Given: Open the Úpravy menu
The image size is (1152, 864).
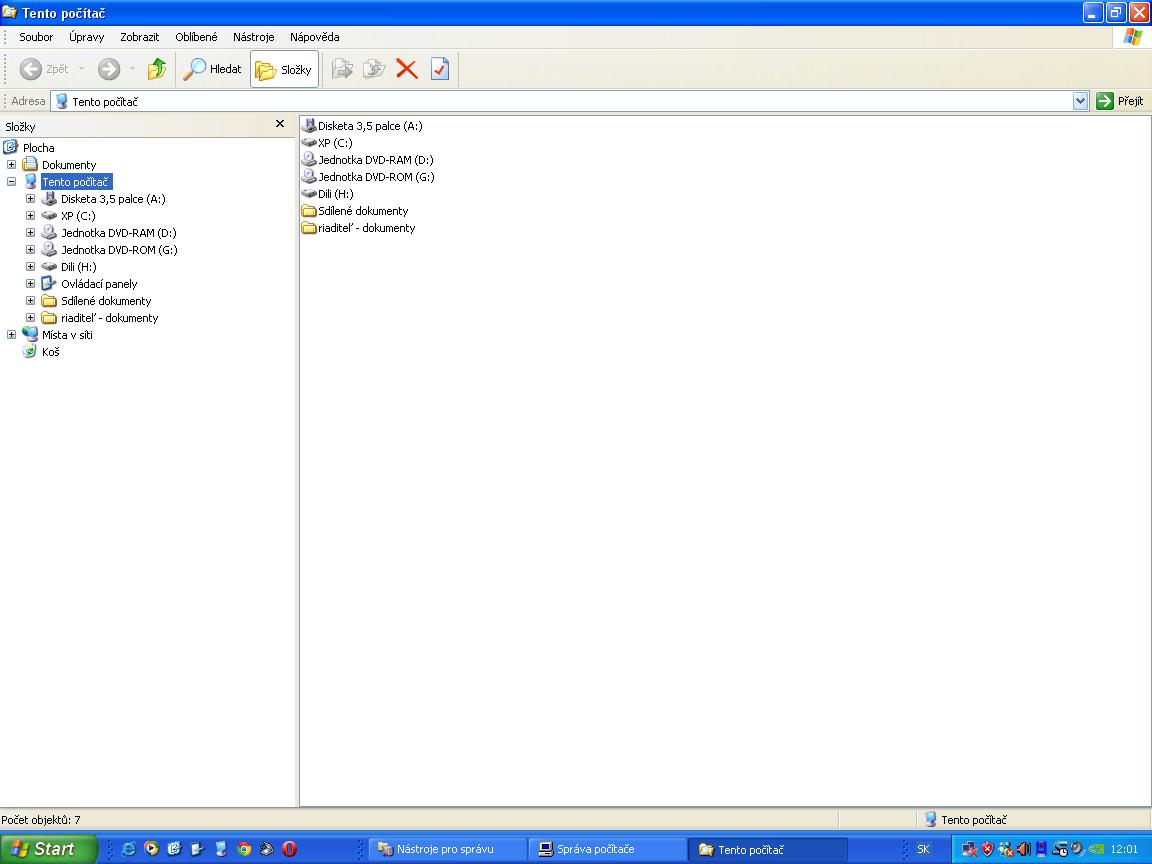Looking at the screenshot, I should [87, 37].
